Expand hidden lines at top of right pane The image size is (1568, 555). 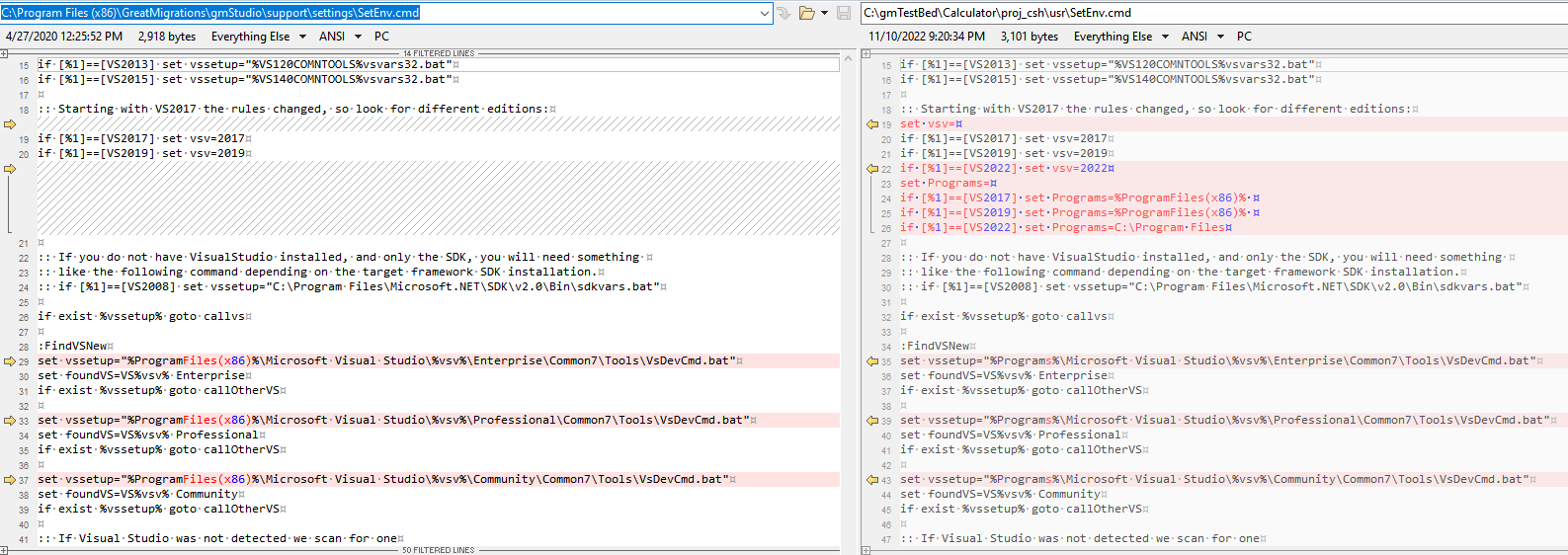coord(867,53)
